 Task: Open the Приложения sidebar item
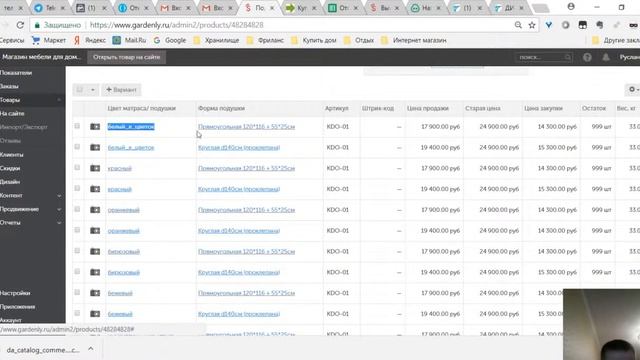[18, 307]
